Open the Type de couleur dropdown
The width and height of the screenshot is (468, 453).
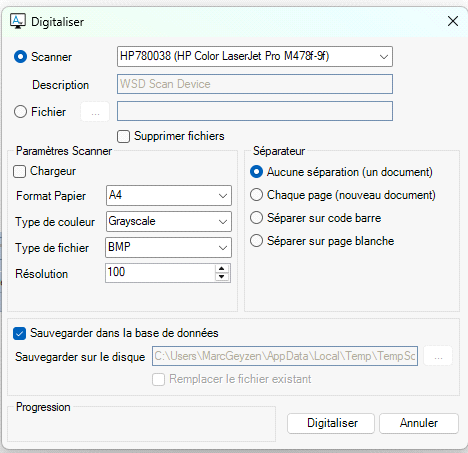point(169,221)
